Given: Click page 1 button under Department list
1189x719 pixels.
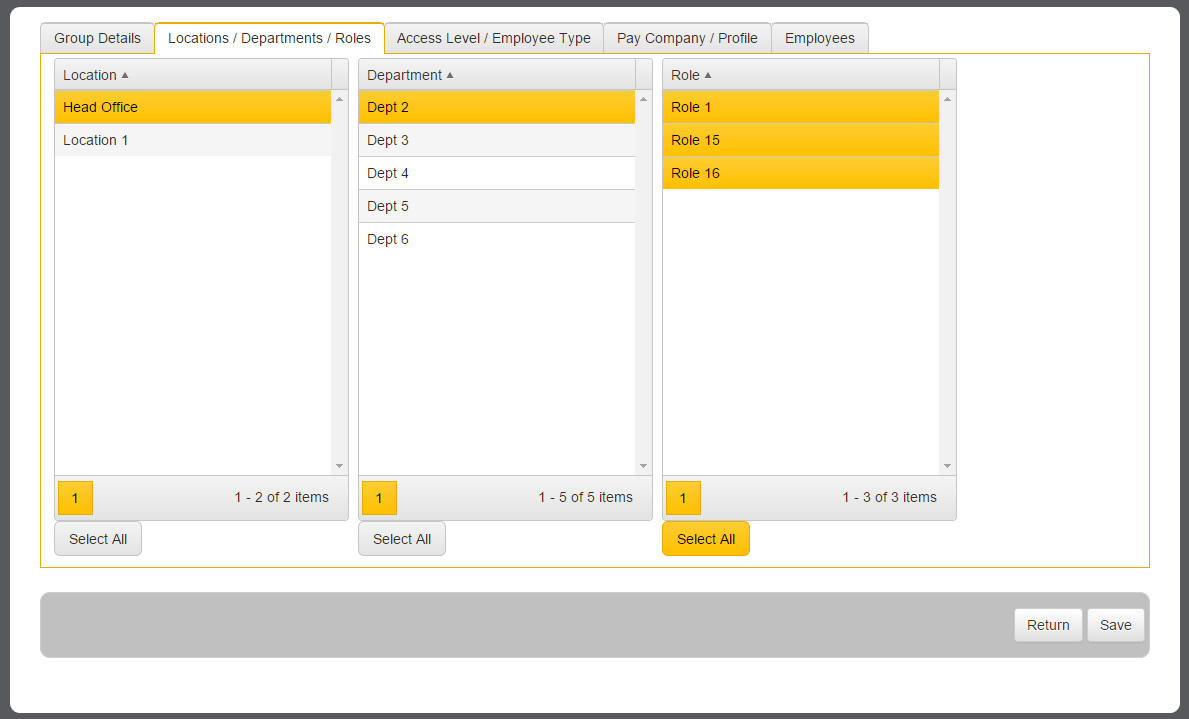Looking at the screenshot, I should [379, 498].
